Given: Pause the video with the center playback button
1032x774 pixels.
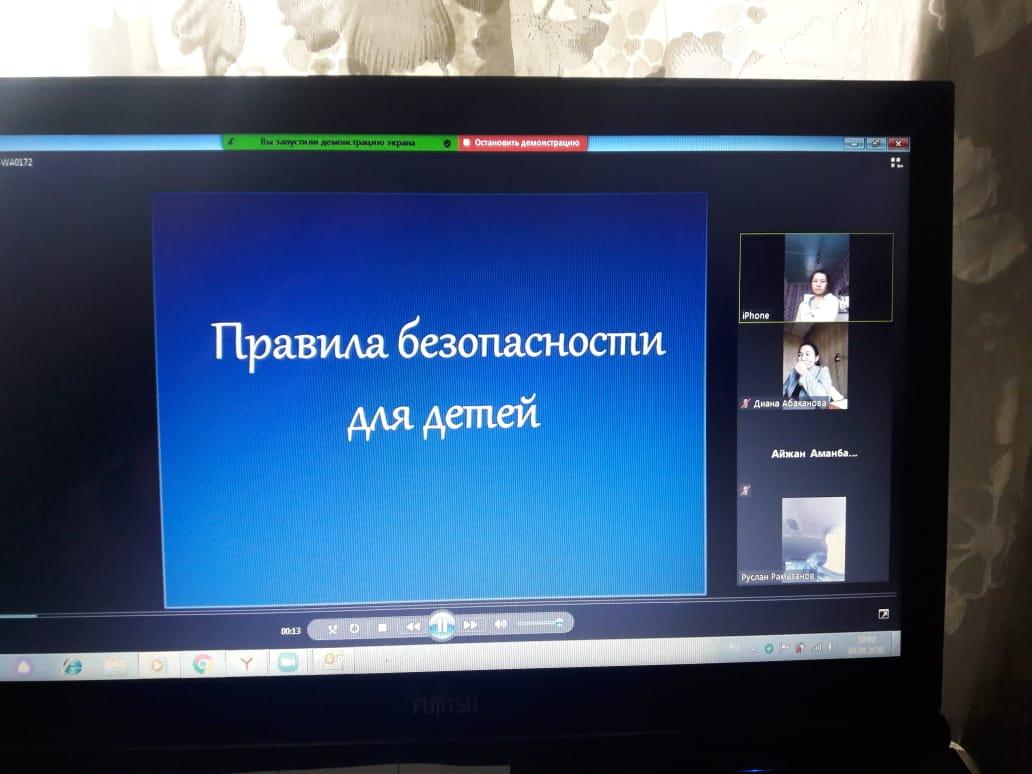Looking at the screenshot, I should point(441,625).
